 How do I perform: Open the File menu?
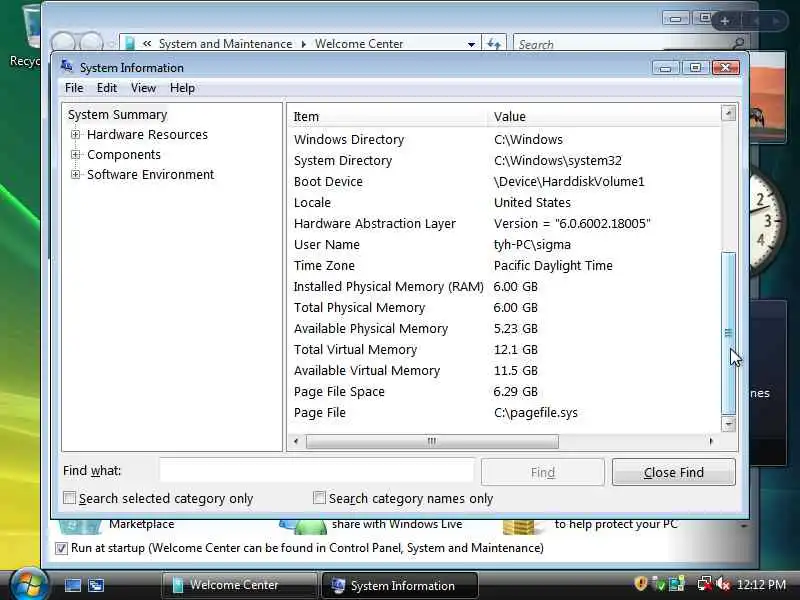74,88
